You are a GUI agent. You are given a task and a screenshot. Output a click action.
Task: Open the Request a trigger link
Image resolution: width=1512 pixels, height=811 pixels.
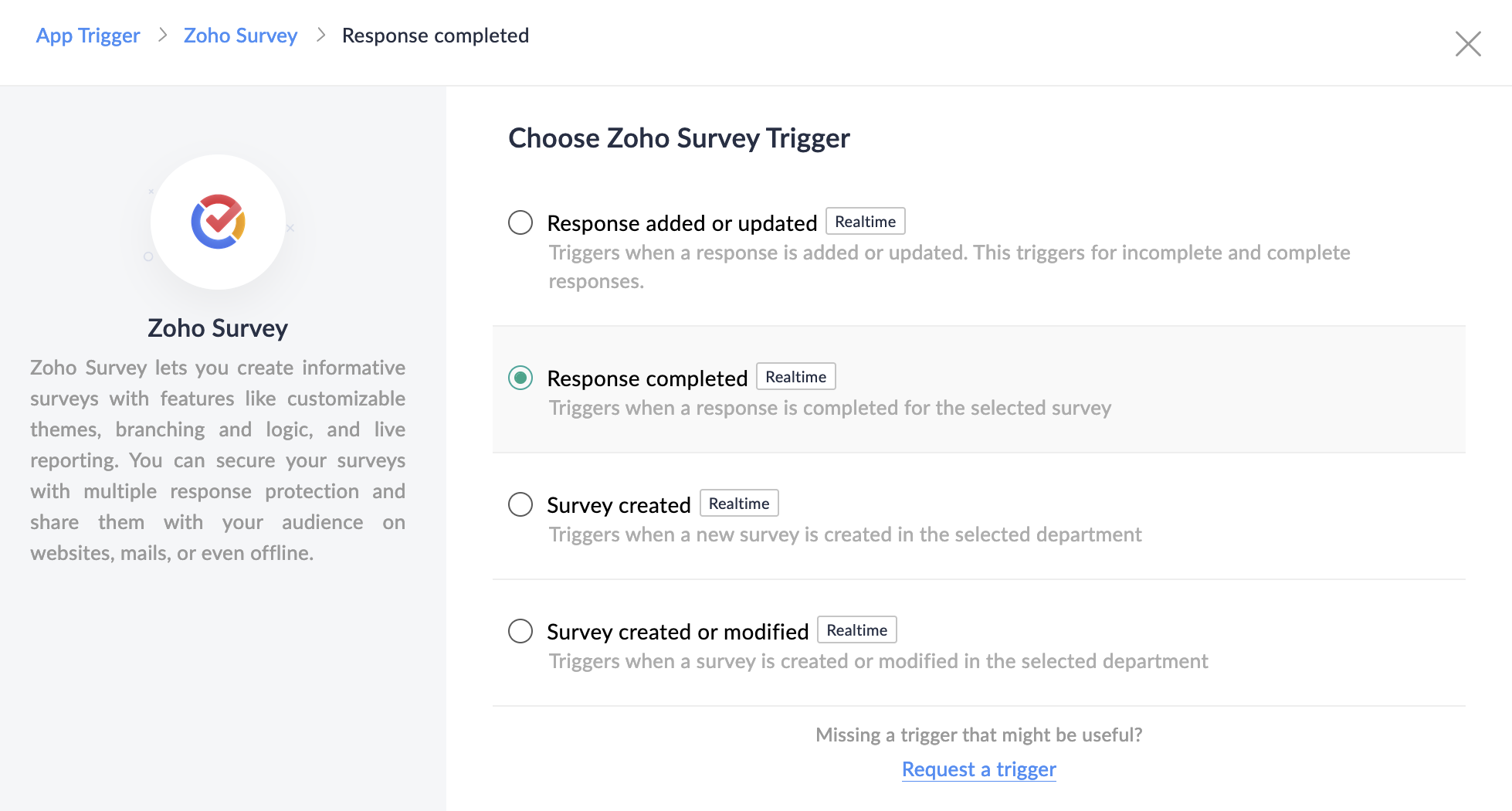click(x=978, y=769)
